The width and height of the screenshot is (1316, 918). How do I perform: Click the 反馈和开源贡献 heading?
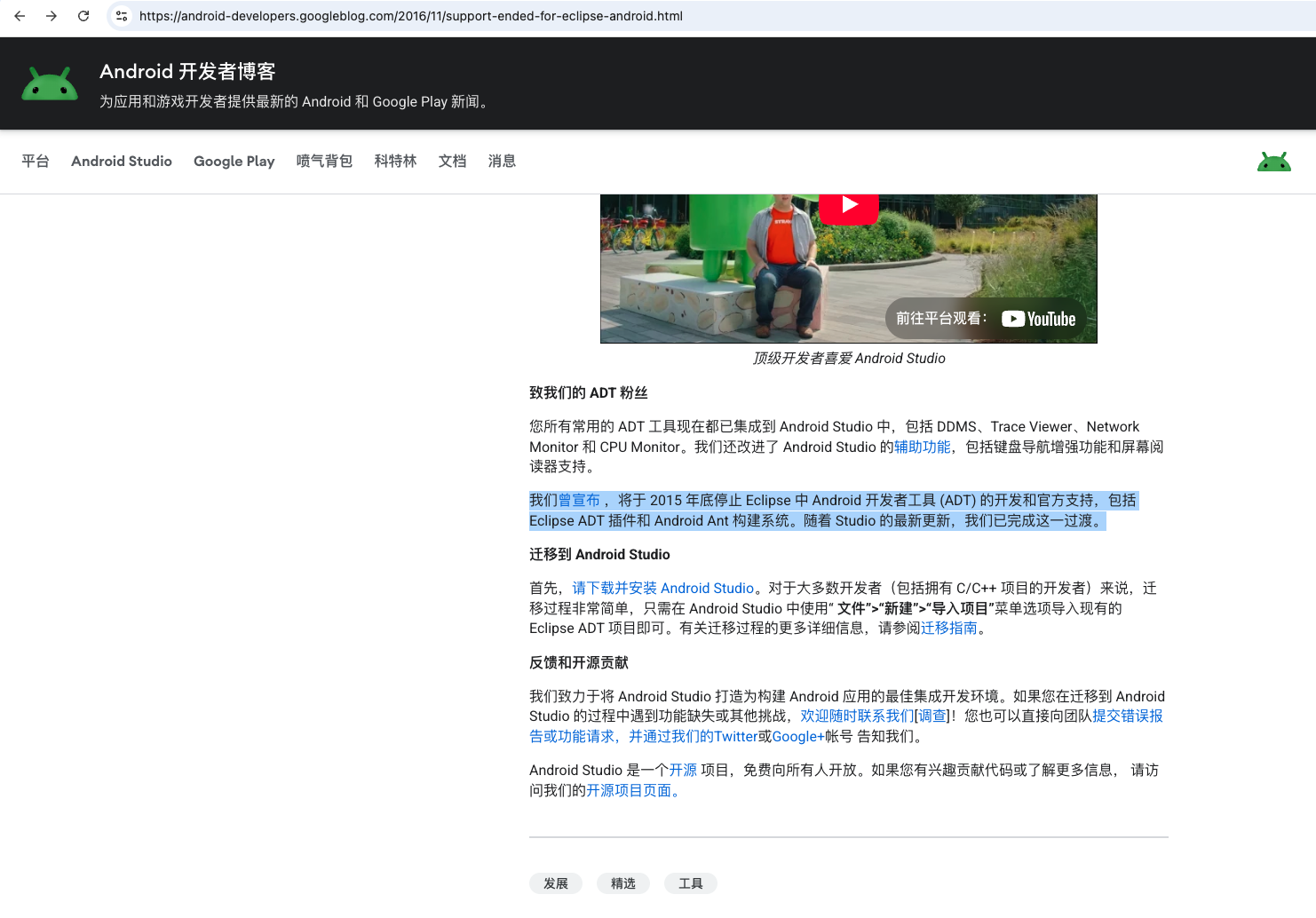tap(579, 662)
